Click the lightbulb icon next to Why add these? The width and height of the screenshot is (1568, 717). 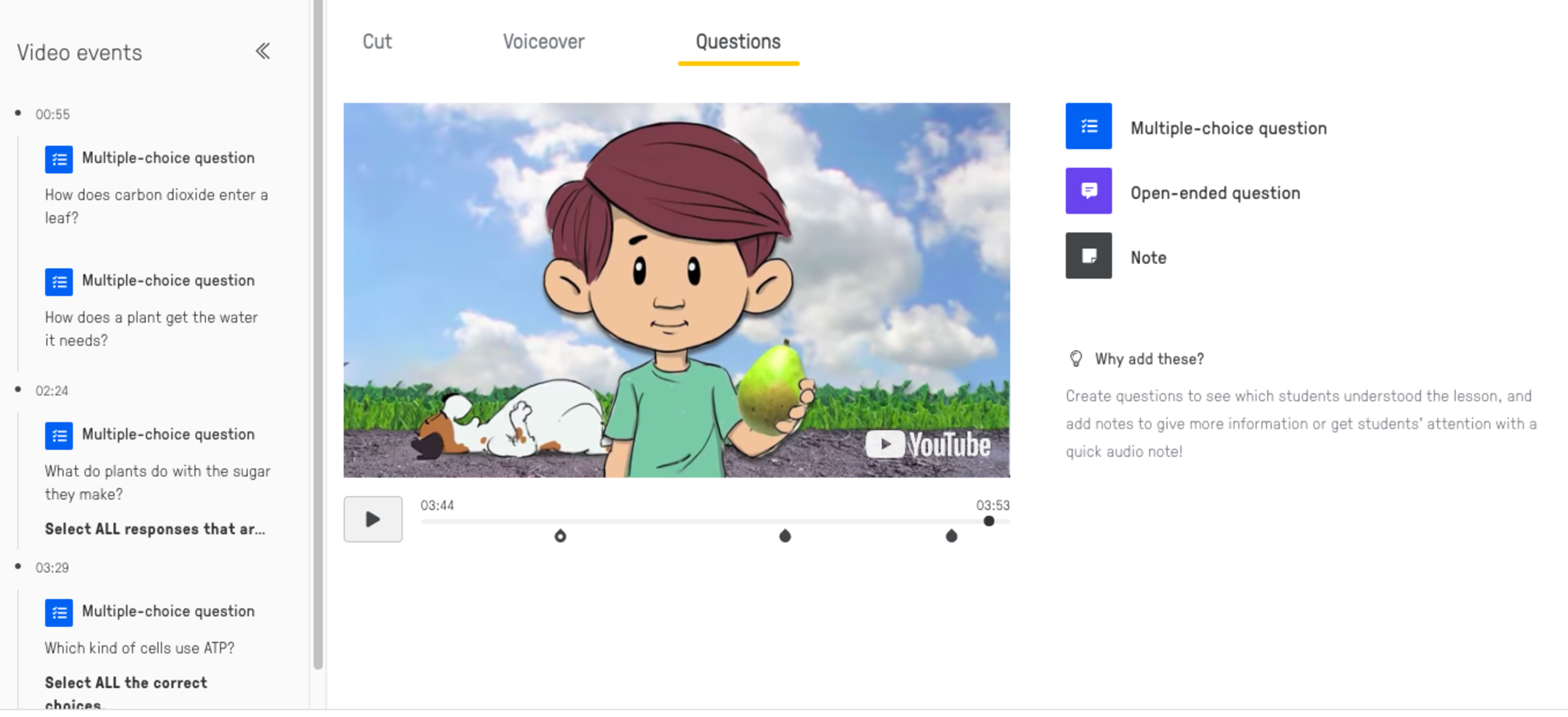(1076, 359)
